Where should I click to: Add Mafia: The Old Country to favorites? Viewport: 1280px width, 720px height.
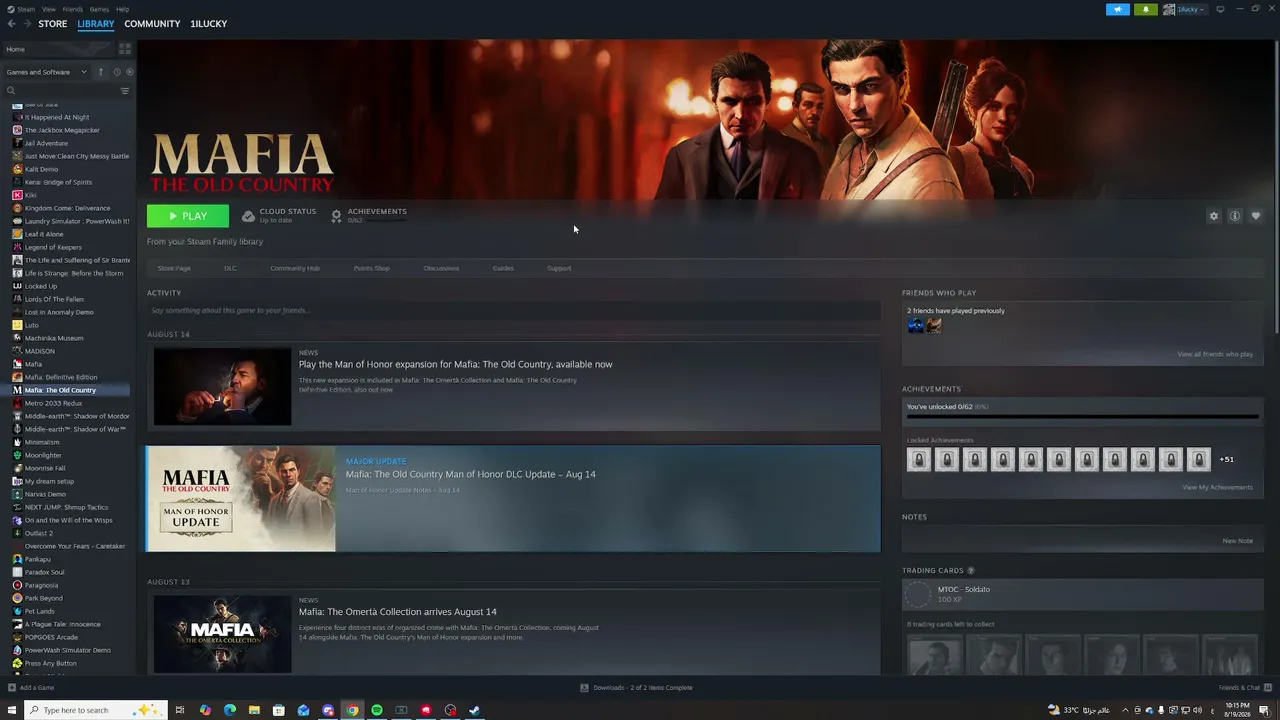click(1256, 216)
